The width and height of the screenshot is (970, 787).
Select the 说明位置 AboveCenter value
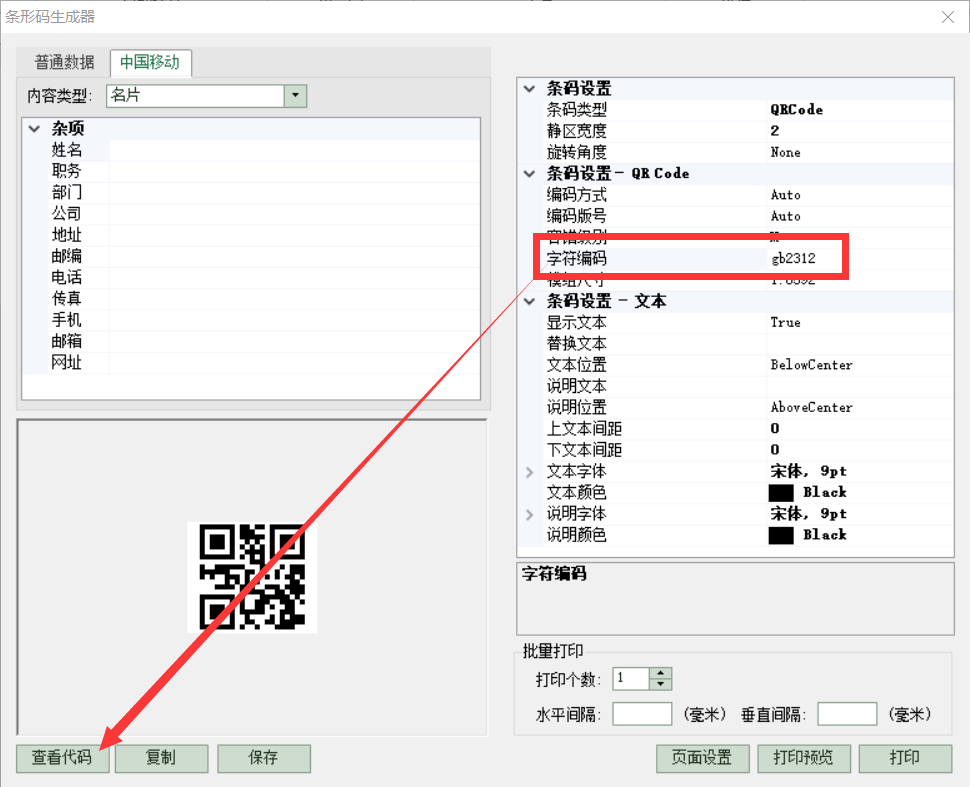[860, 408]
